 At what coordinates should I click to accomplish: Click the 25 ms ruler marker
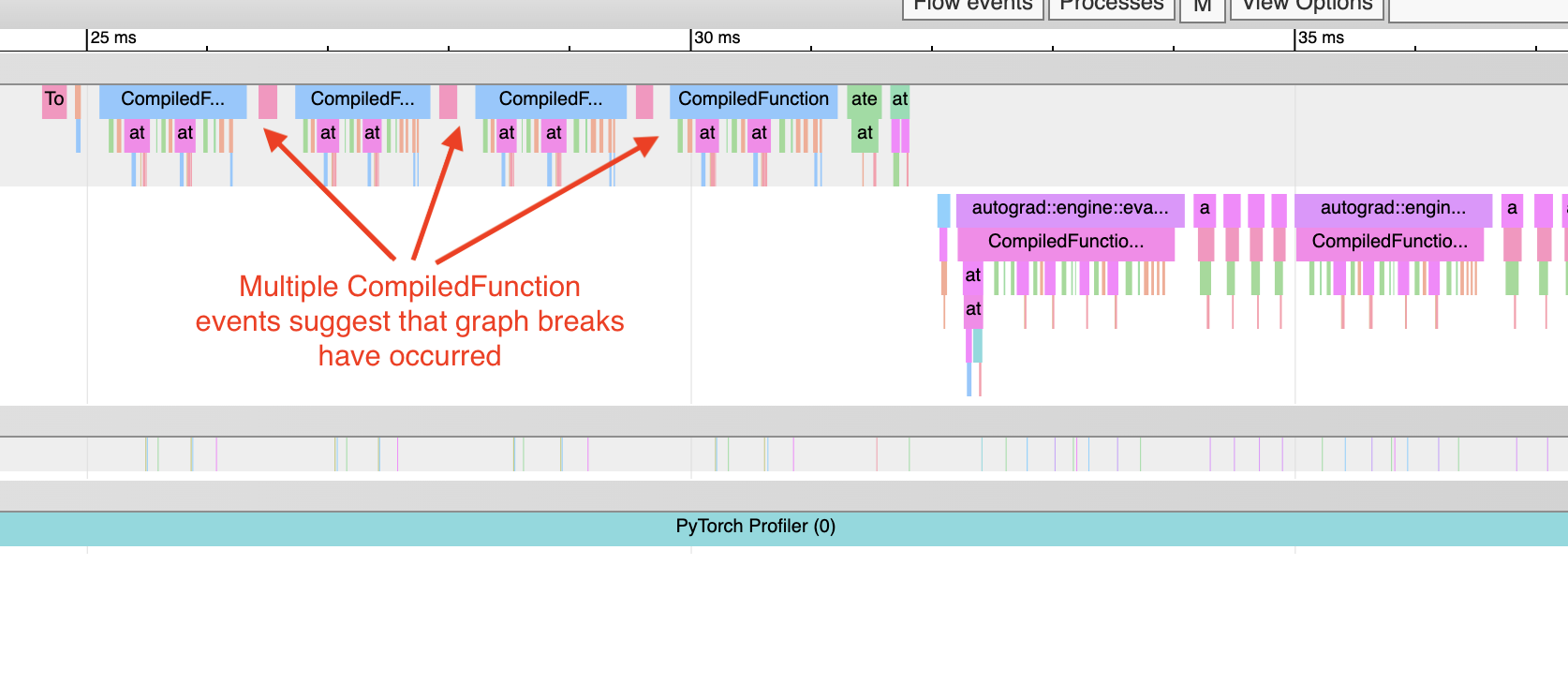[x=112, y=38]
